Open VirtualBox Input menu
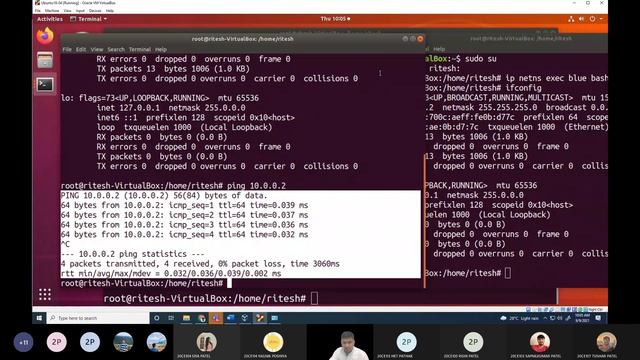The width and height of the screenshot is (640, 360). (x=80, y=11)
